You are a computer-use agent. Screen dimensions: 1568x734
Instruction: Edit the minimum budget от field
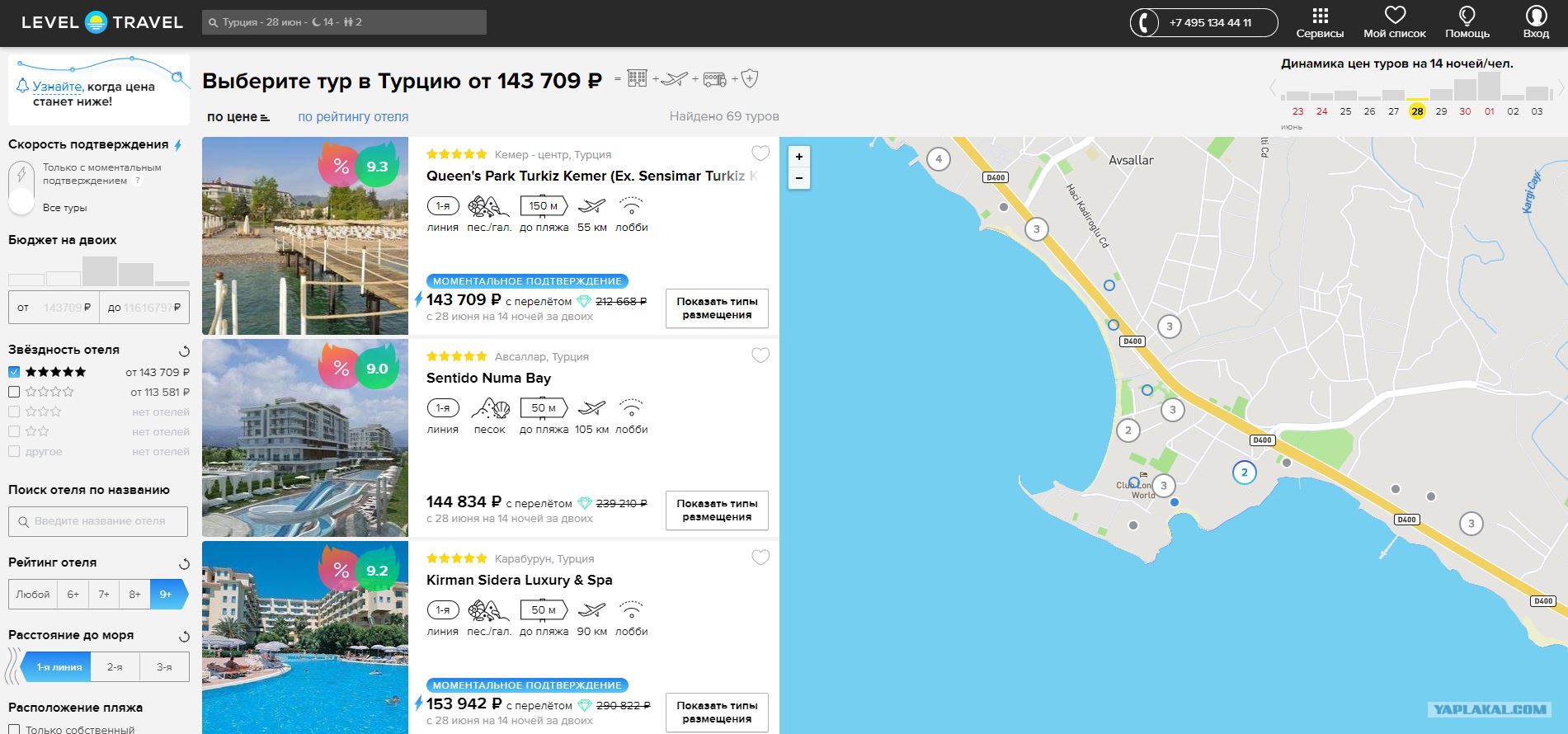pos(54,307)
